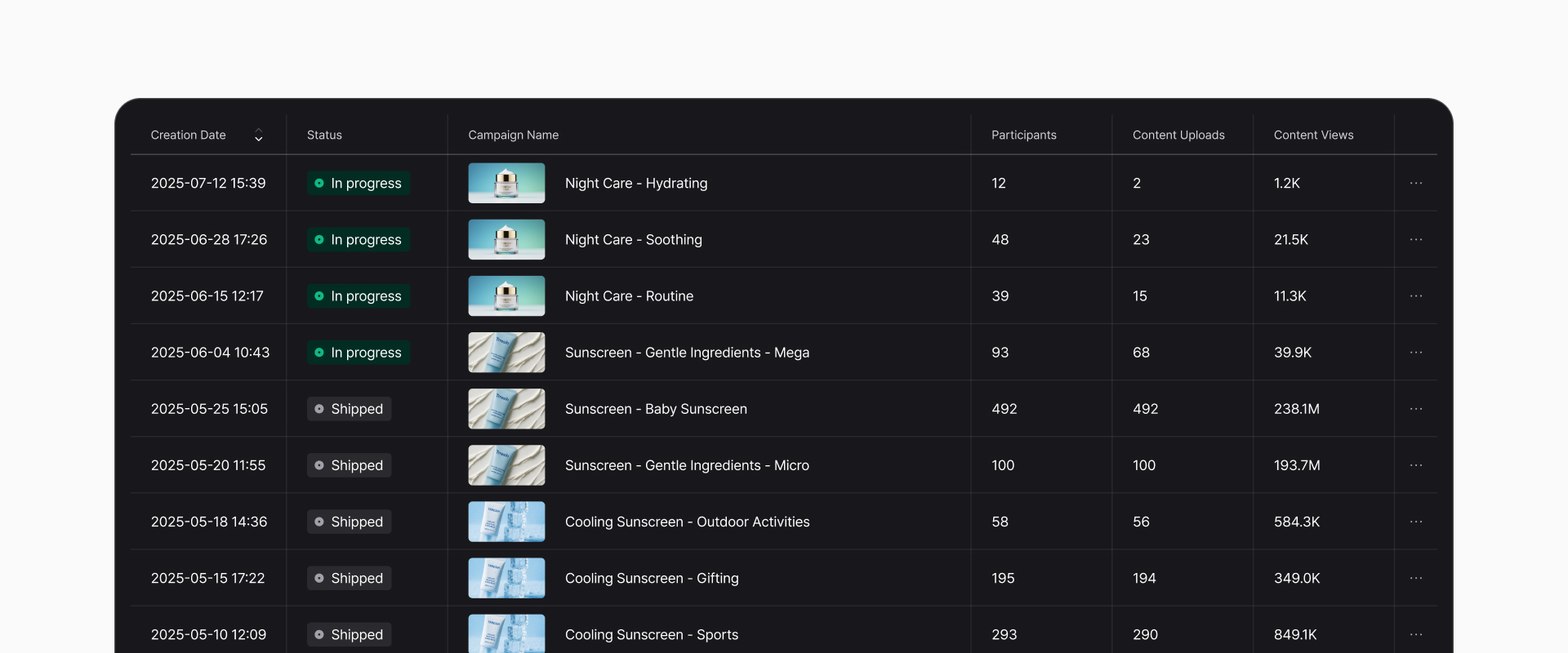Click the Night Care - Soothing product thumbnail
This screenshot has height=653, width=1568.
coord(506,240)
